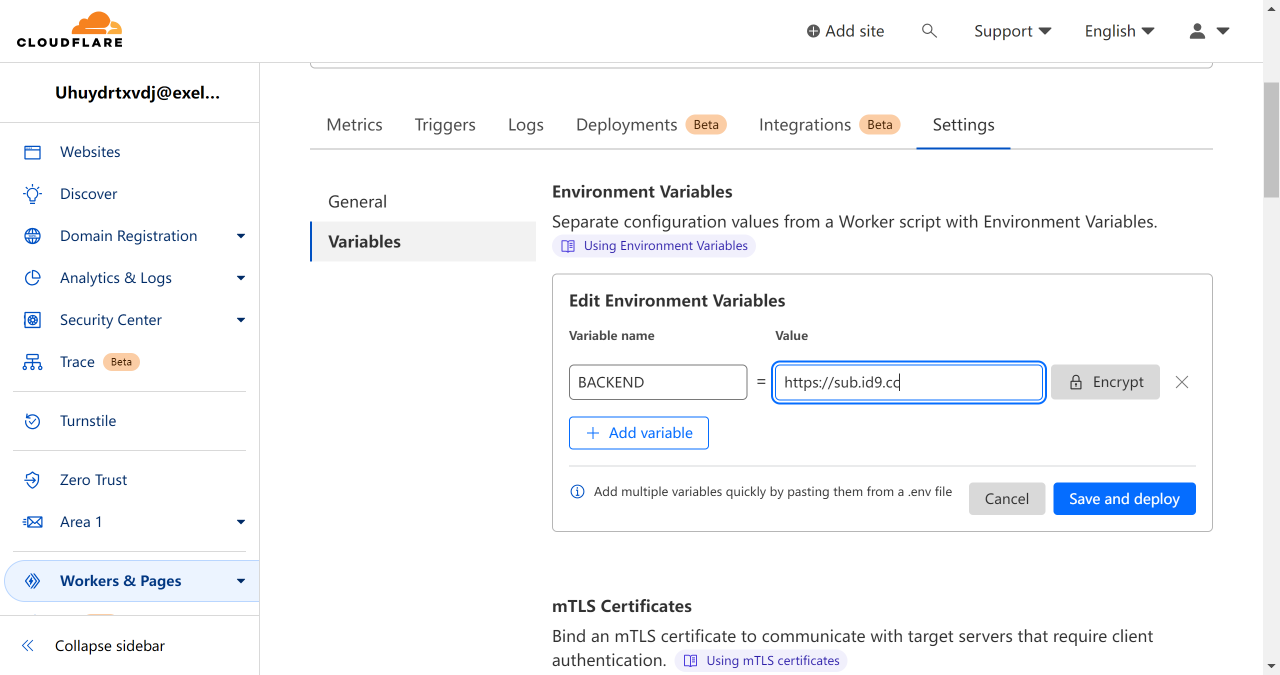Click the Workers & Pages icon
This screenshot has height=675, width=1280.
[33, 581]
